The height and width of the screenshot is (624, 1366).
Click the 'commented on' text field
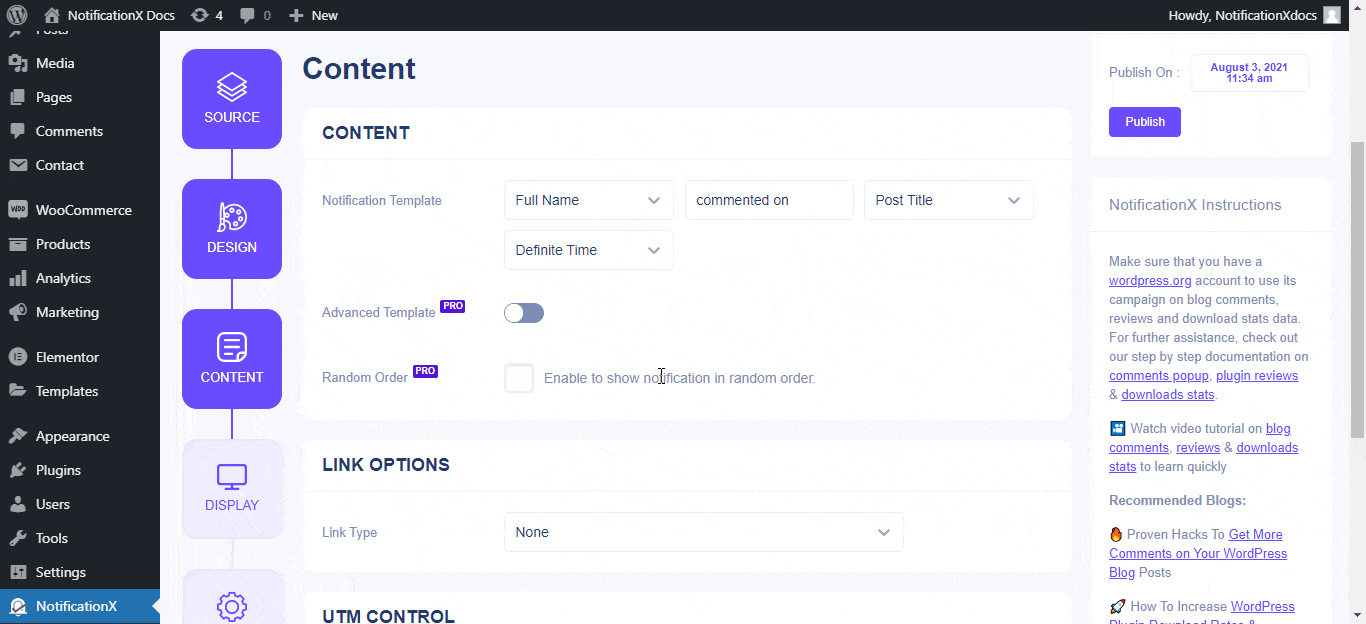[x=769, y=200]
